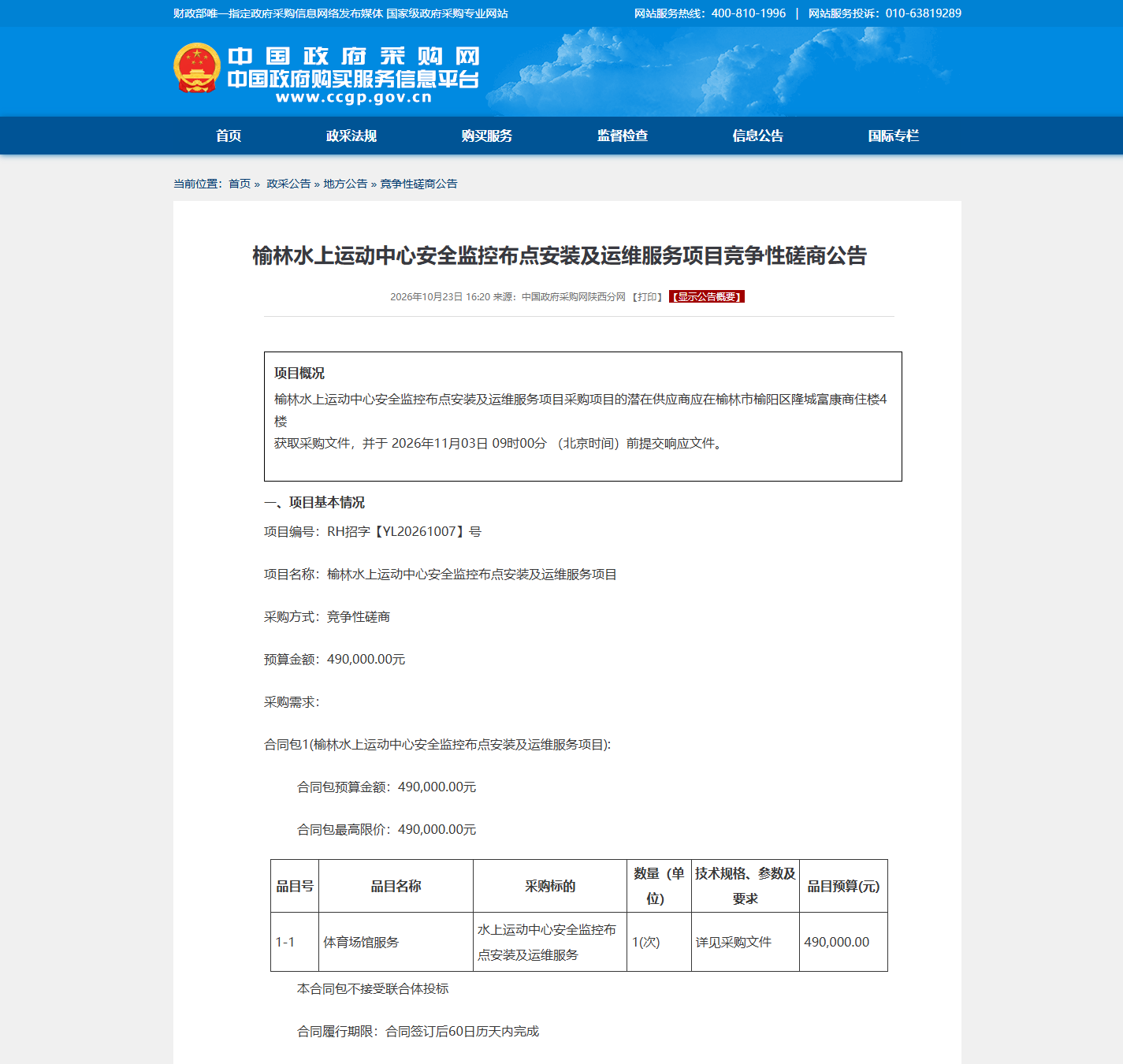
Task: Click the red 显示公告概要 button
Action: pos(707,297)
